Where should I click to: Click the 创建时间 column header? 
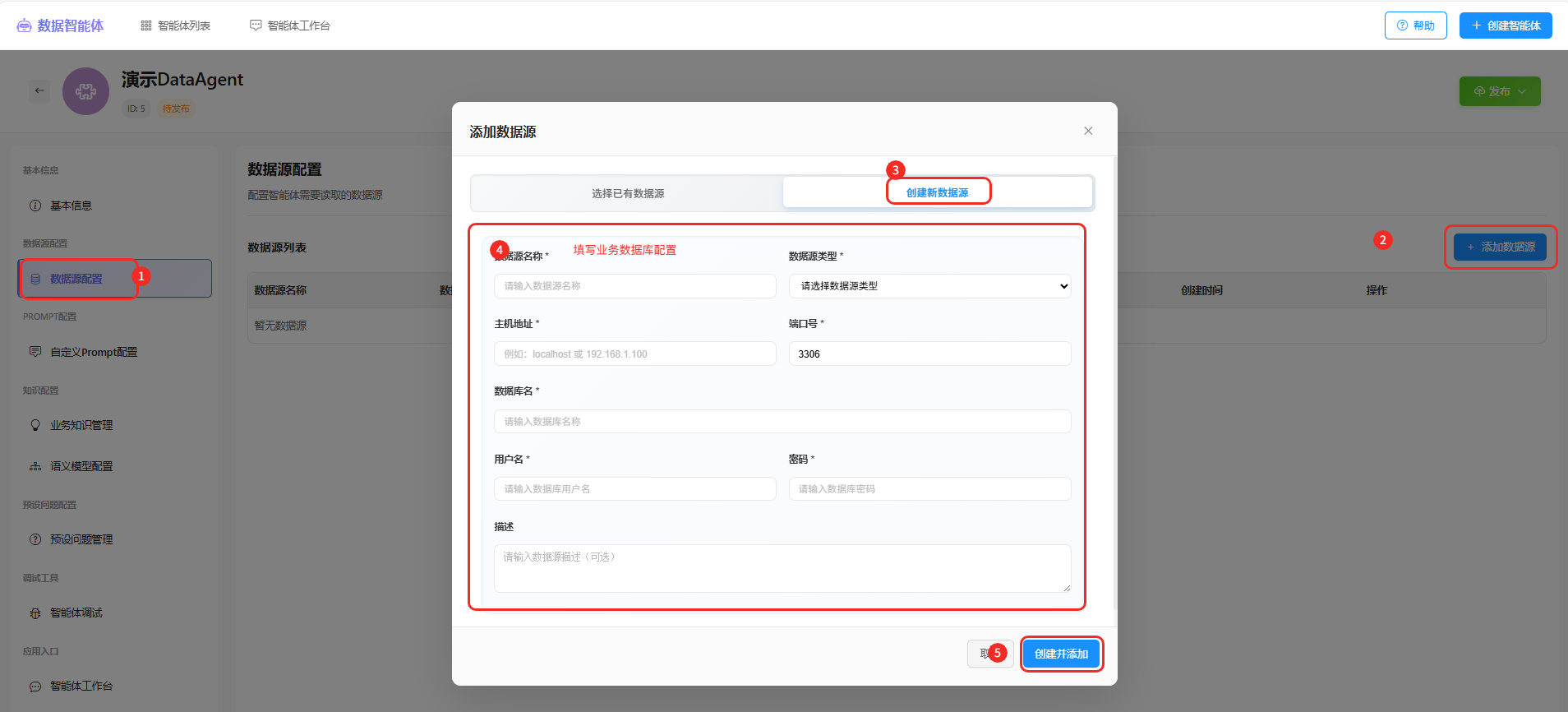point(1201,290)
